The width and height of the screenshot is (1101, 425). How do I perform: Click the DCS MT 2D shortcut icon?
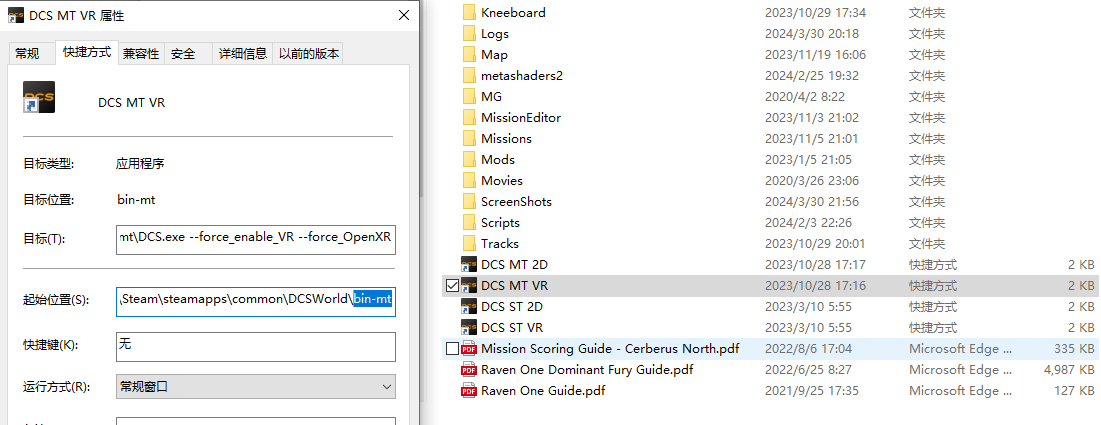click(x=469, y=265)
